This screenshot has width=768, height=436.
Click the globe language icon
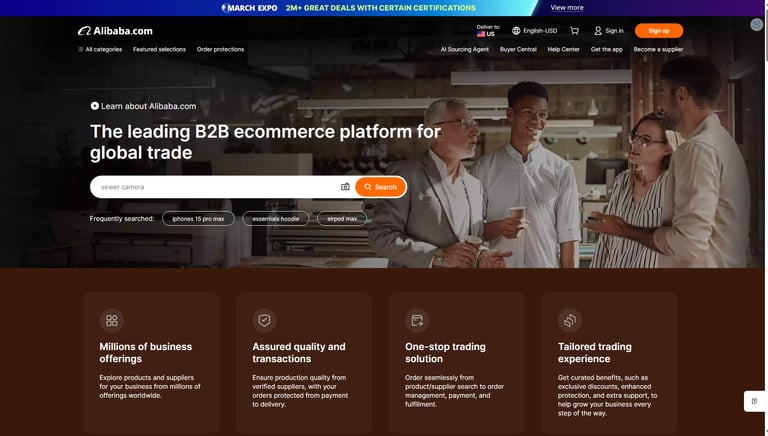(x=516, y=31)
